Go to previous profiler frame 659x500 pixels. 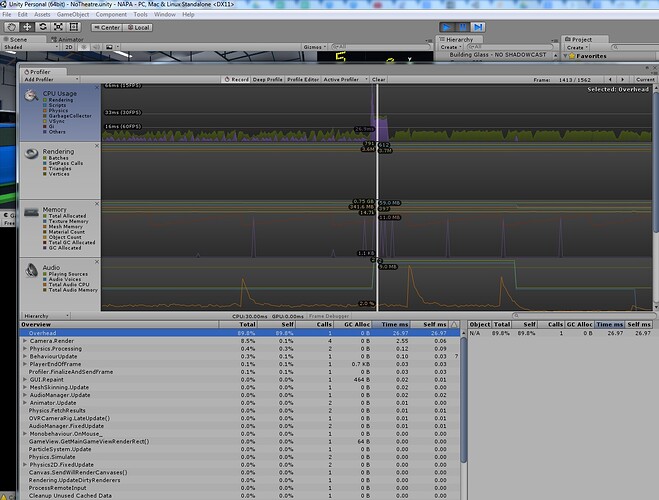pyautogui.click(x=611, y=79)
